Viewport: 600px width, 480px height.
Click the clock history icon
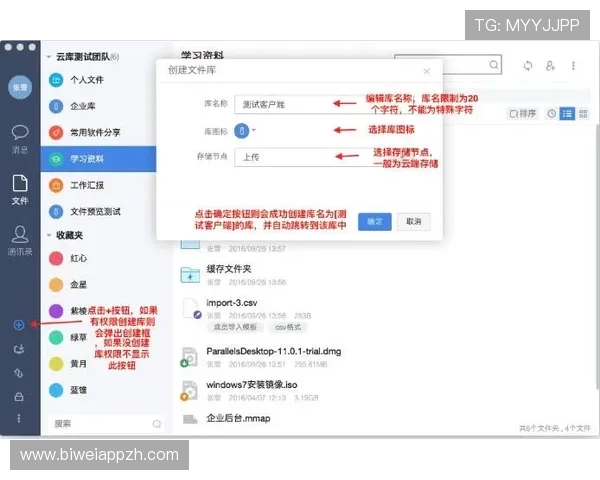click(x=551, y=114)
